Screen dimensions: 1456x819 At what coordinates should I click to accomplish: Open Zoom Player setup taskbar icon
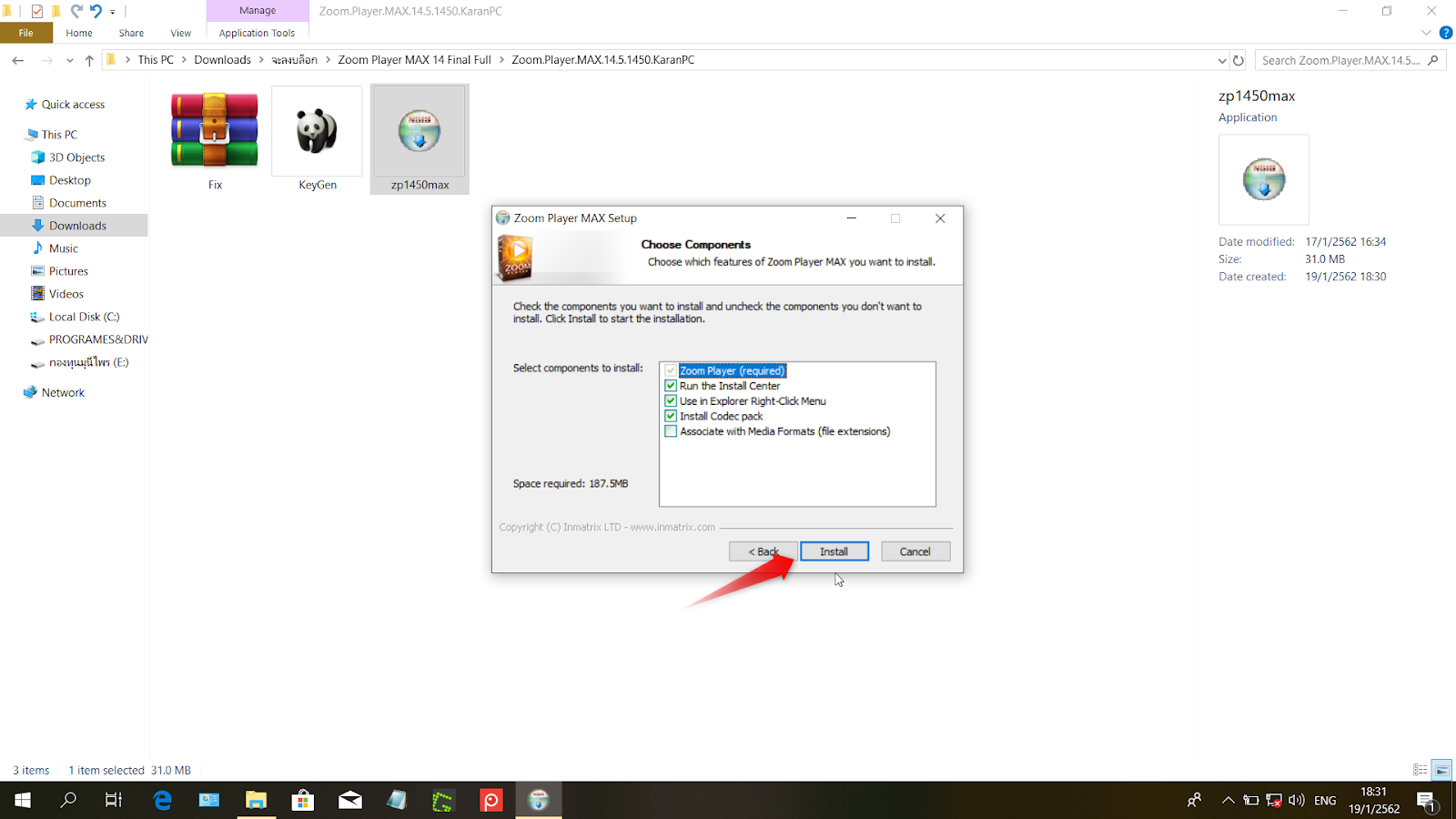coord(539,800)
